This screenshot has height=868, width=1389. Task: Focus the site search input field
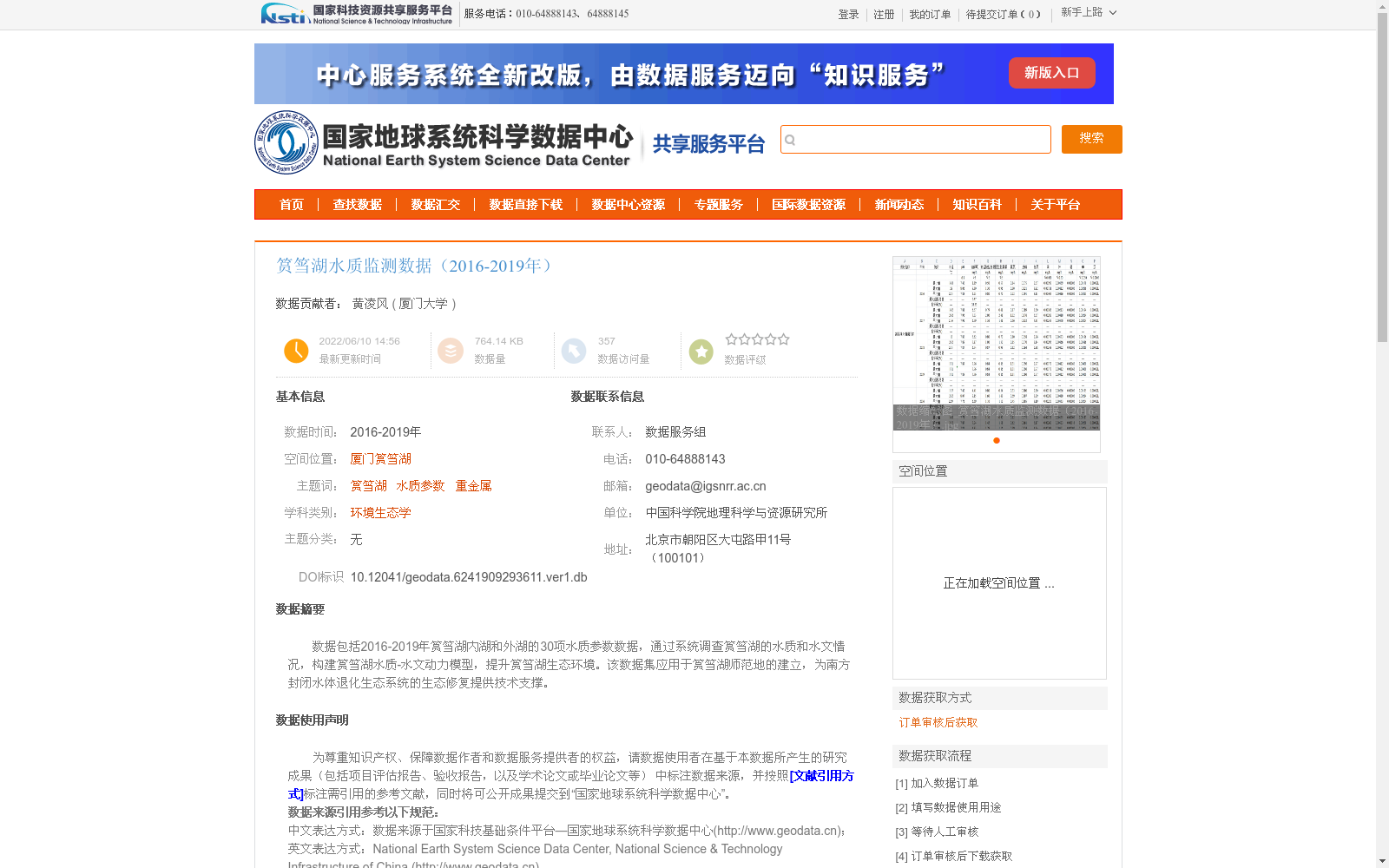coord(916,140)
